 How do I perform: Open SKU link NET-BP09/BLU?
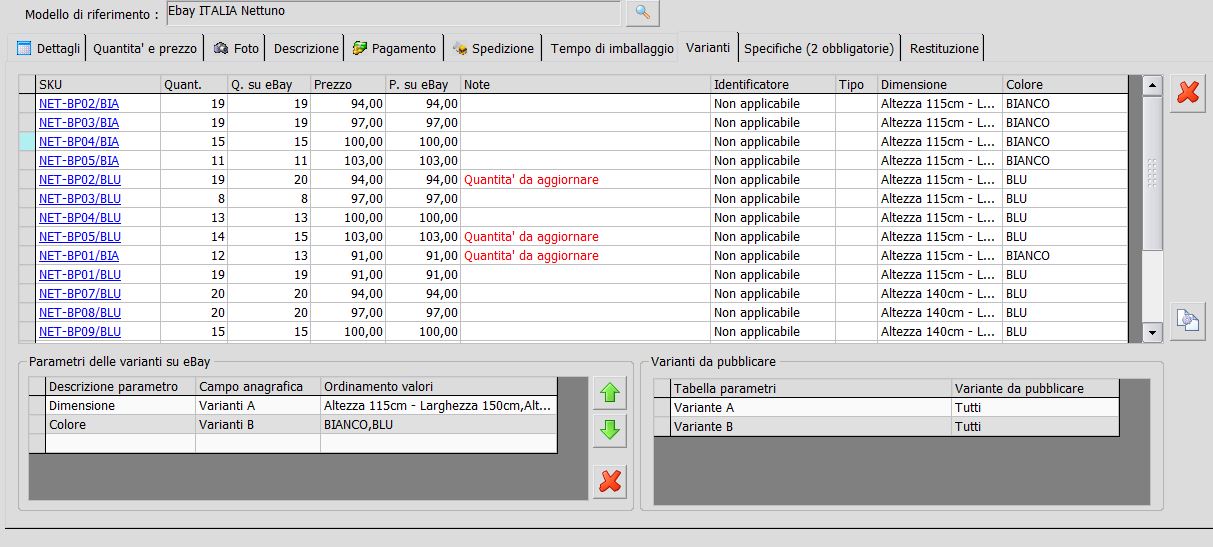coord(80,331)
